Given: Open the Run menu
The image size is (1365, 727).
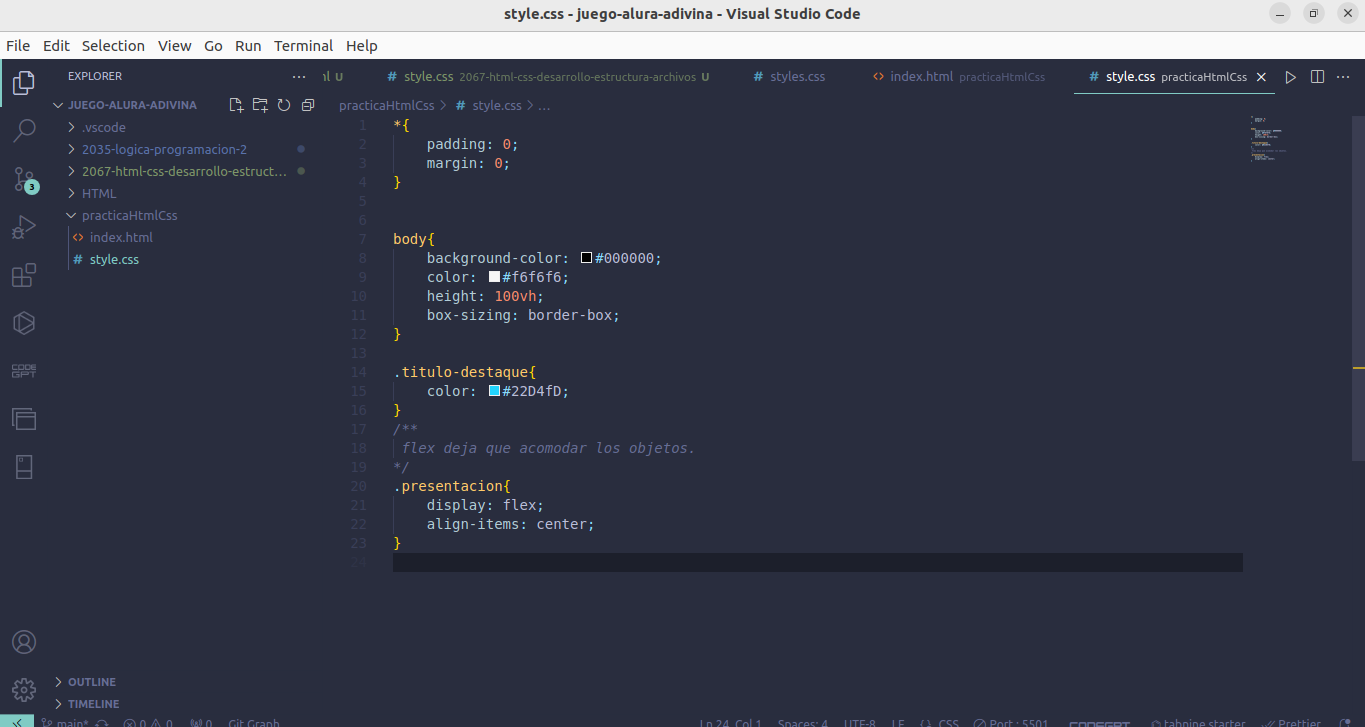Looking at the screenshot, I should pyautogui.click(x=248, y=46).
